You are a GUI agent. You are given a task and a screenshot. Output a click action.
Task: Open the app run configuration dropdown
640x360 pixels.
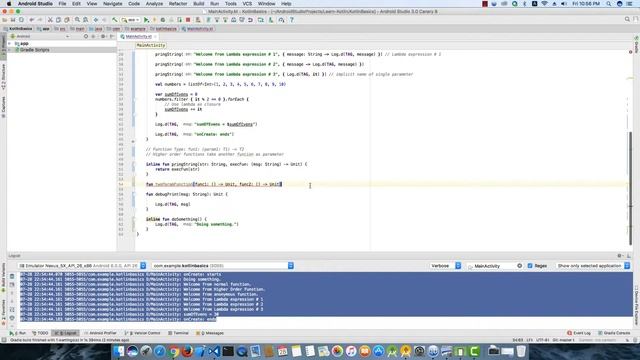pos(131,20)
